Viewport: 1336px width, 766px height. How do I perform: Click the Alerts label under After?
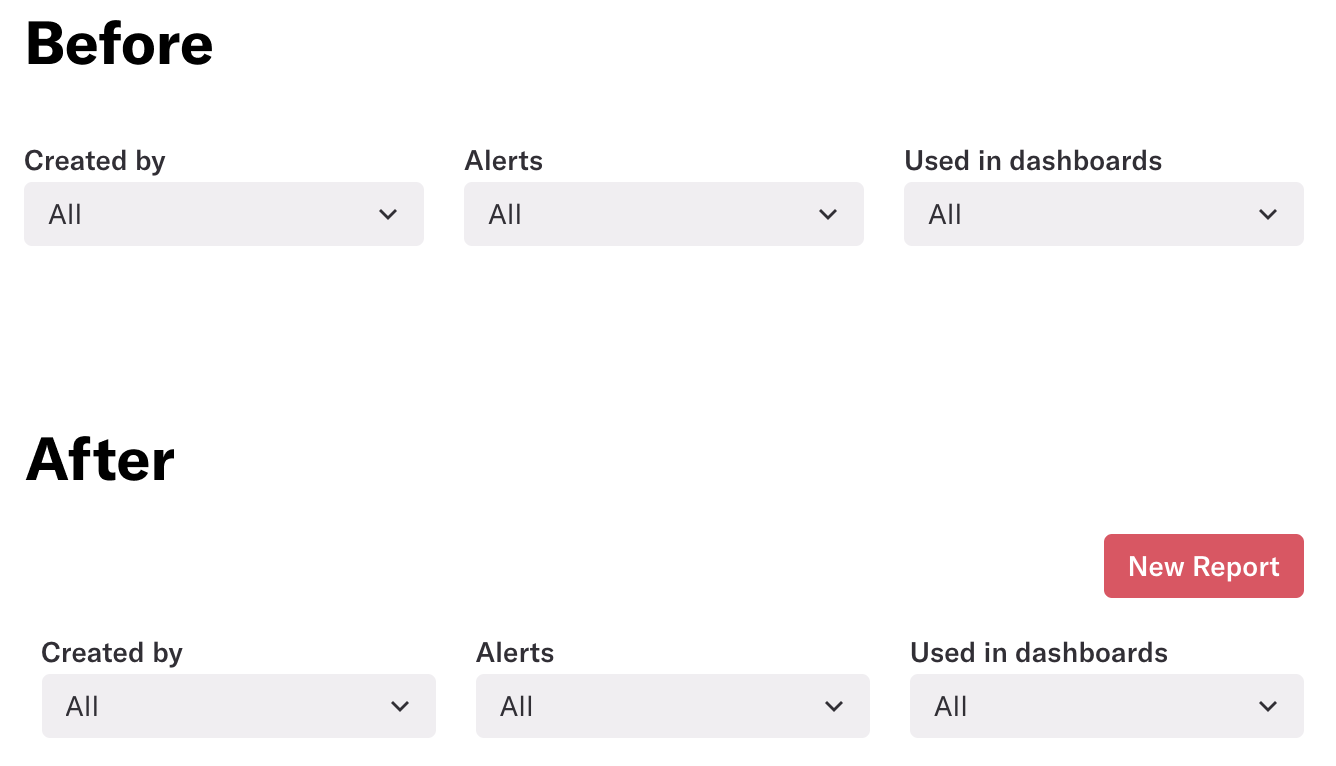[x=515, y=653]
